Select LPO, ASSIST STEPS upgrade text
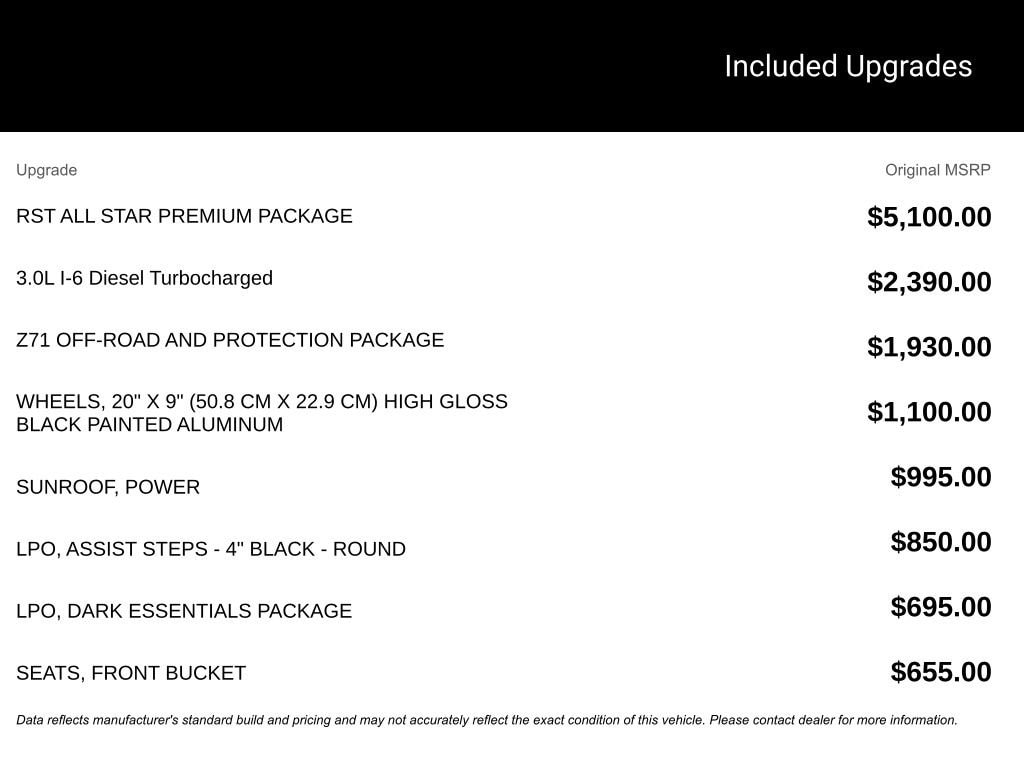 [211, 549]
